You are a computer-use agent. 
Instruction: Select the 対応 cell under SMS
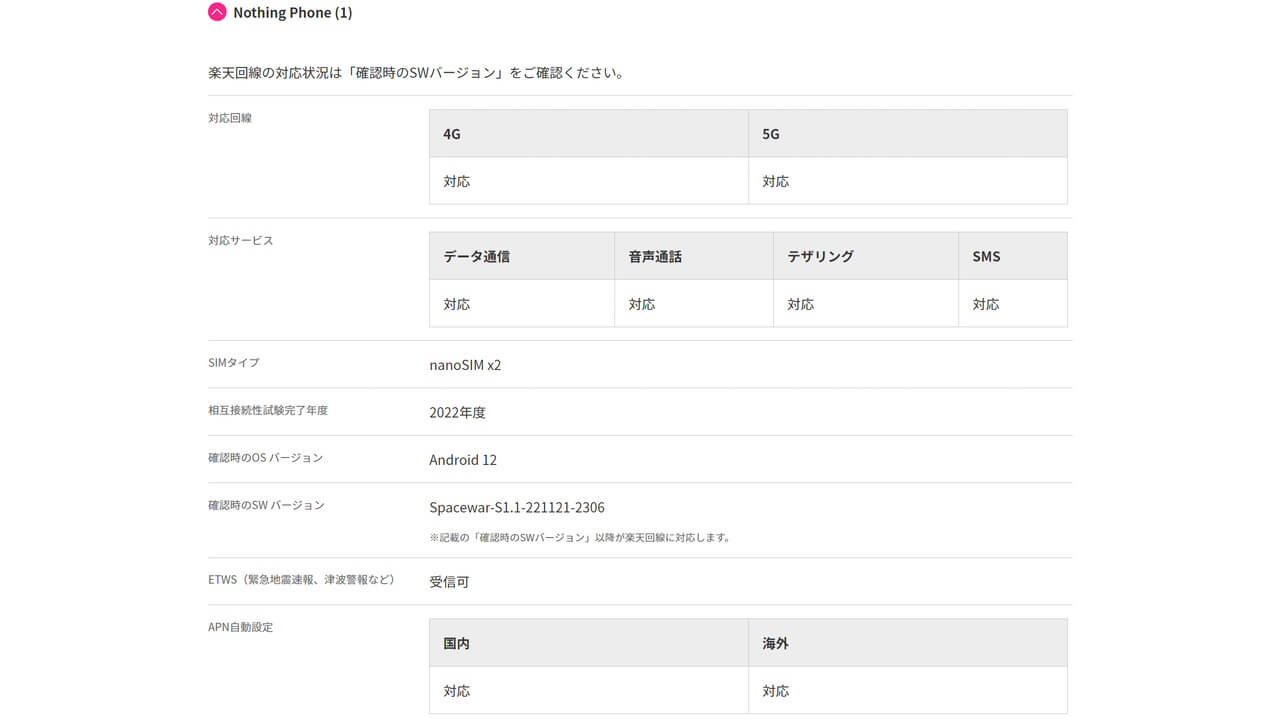pyautogui.click(x=986, y=303)
